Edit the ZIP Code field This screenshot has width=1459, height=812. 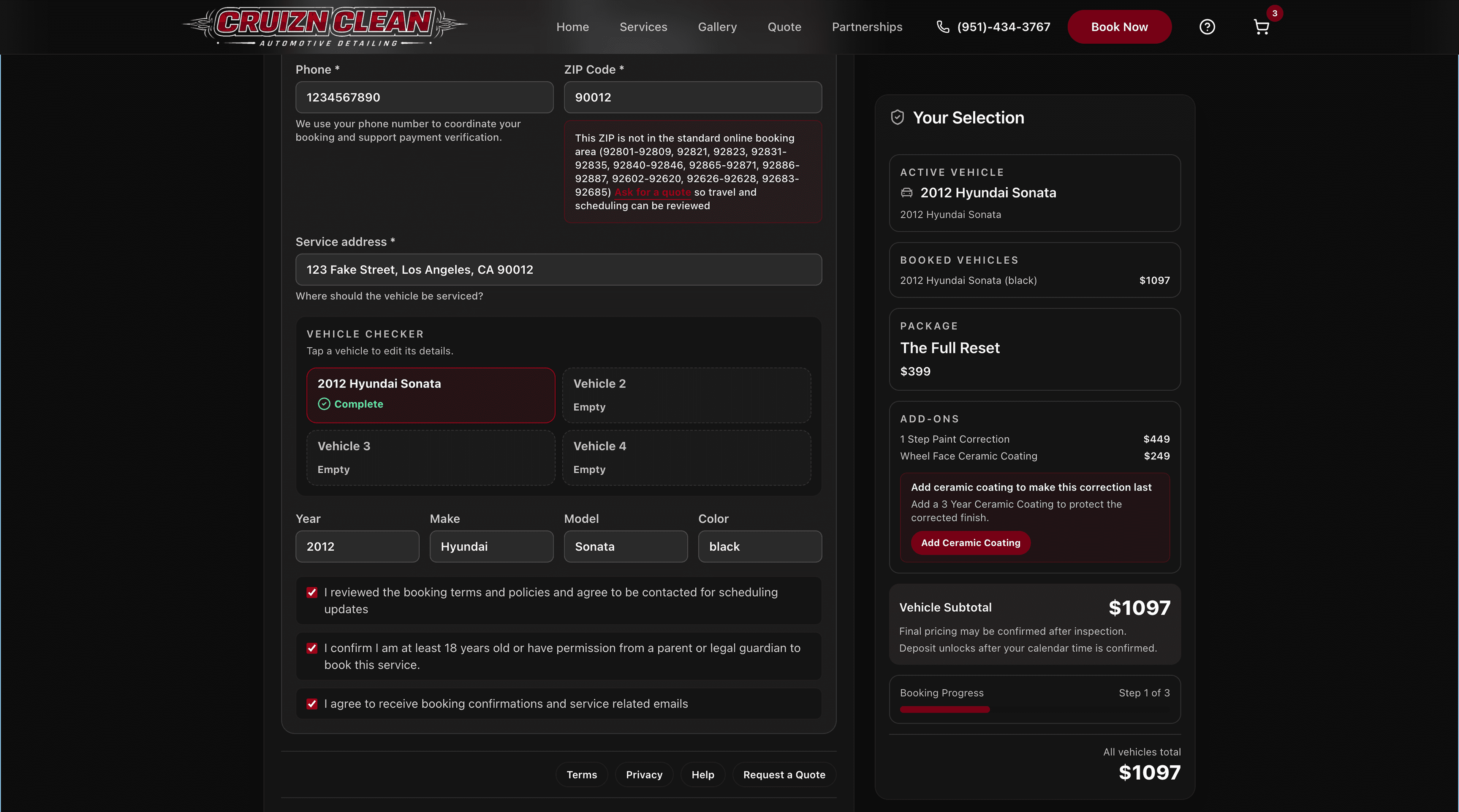(693, 97)
